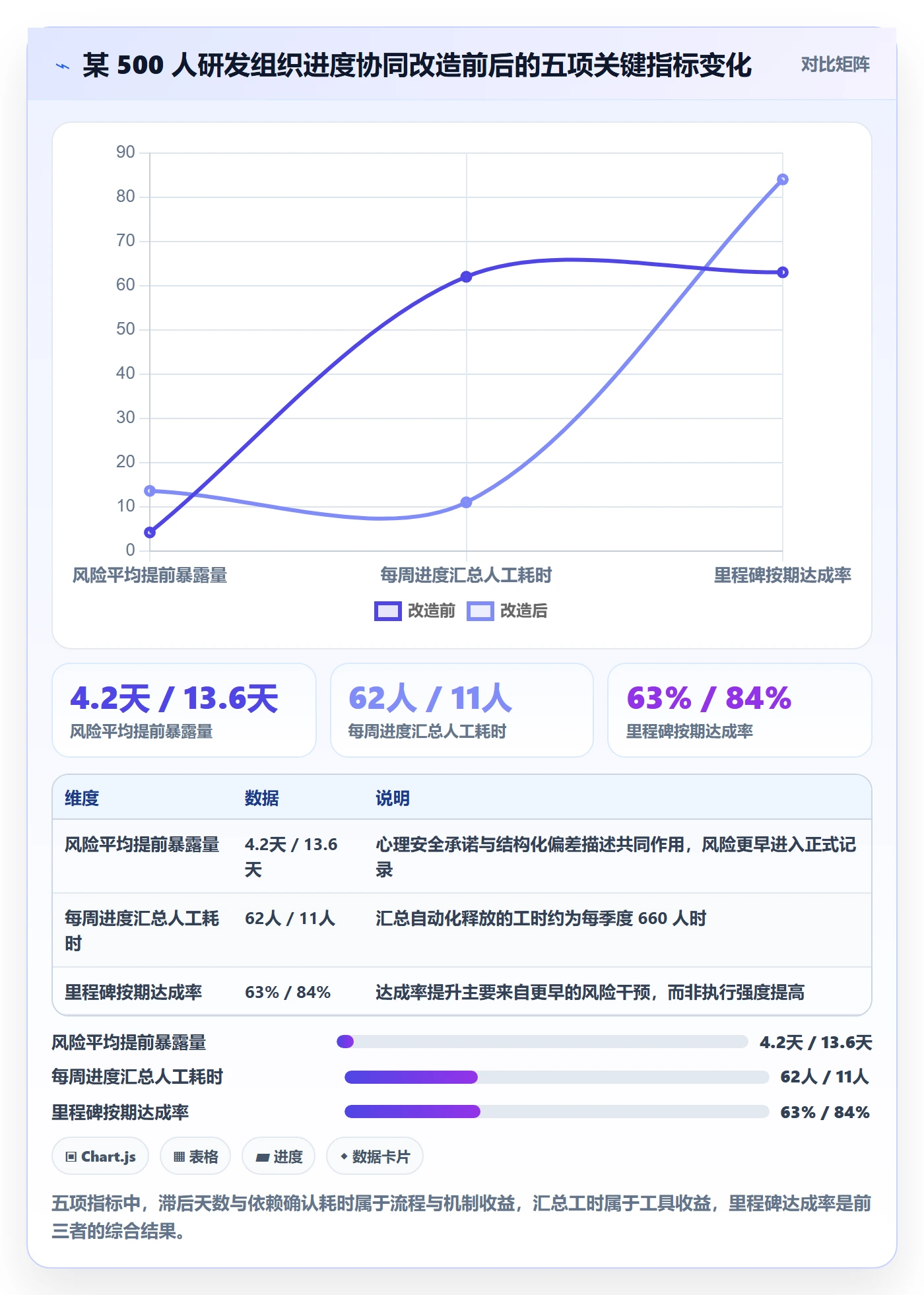Click the 改造后 point at 11 on chart
Viewport: 924px width, 1295px height.
(x=466, y=502)
